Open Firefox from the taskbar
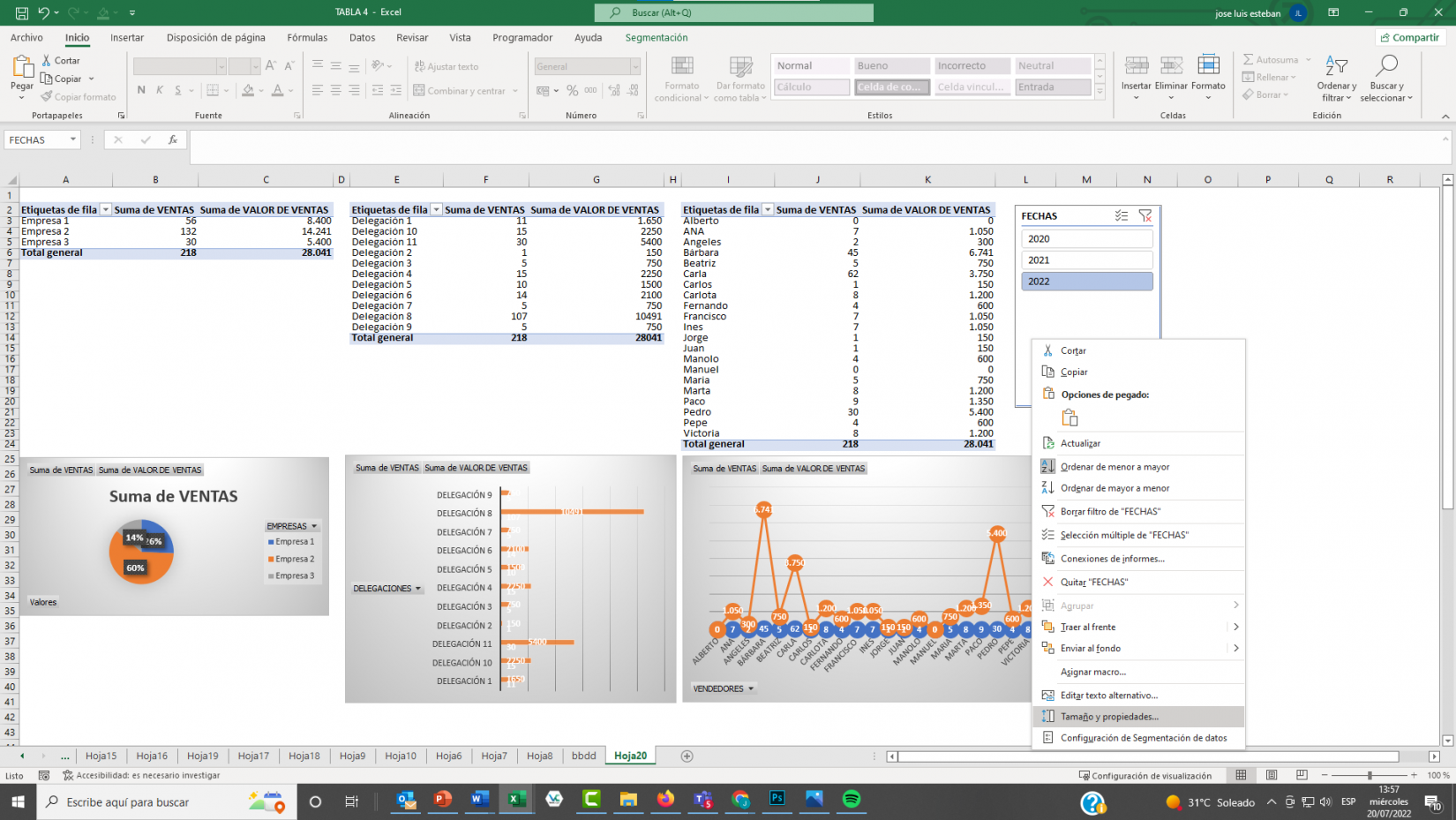Viewport: 1456px width, 820px height. 665,800
